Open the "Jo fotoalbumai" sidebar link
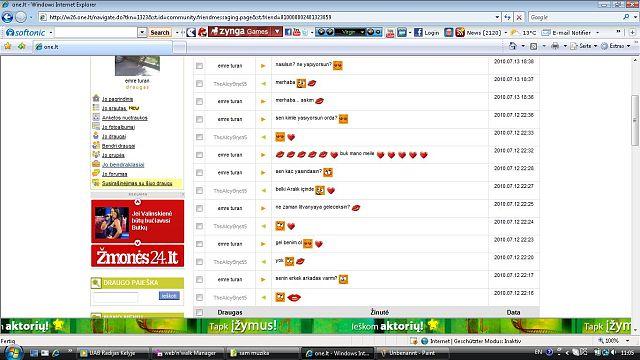Image resolution: width=640 pixels, height=360 pixels. tap(118, 127)
